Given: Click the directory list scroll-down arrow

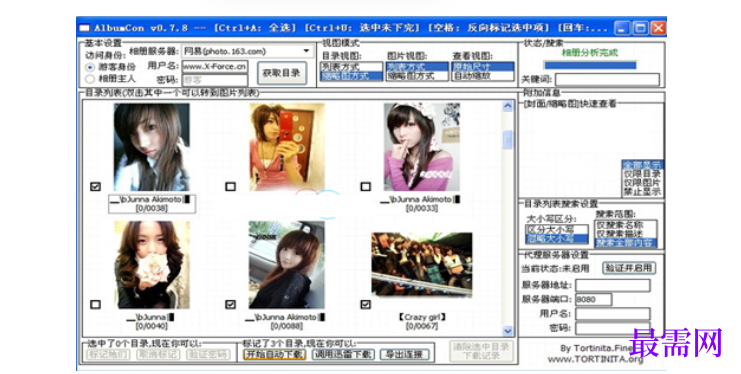Looking at the screenshot, I should [508, 331].
